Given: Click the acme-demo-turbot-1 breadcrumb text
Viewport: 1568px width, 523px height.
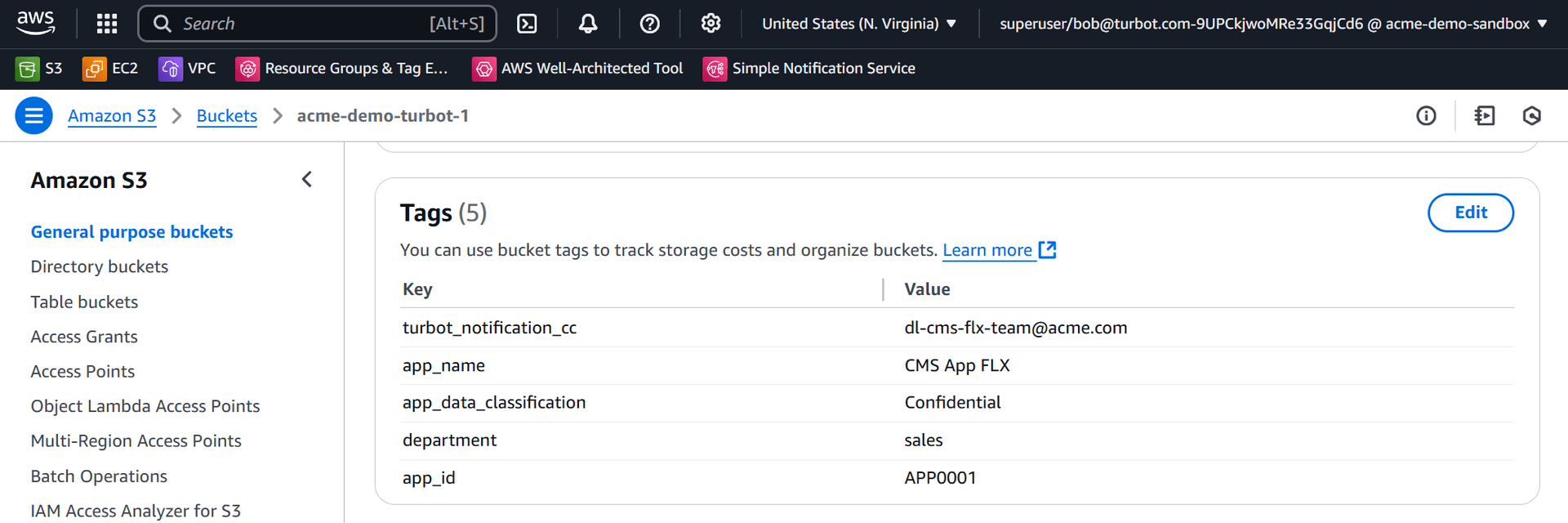Looking at the screenshot, I should click(383, 116).
